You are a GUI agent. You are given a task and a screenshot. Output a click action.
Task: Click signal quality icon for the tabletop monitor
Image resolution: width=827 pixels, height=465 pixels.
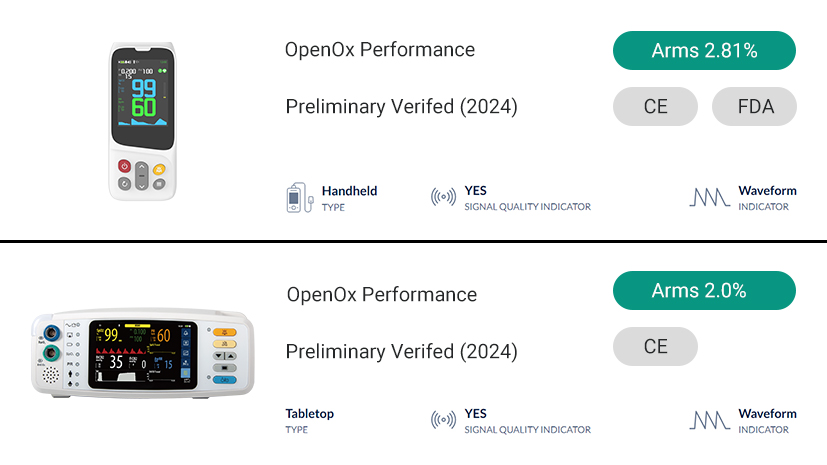443,421
